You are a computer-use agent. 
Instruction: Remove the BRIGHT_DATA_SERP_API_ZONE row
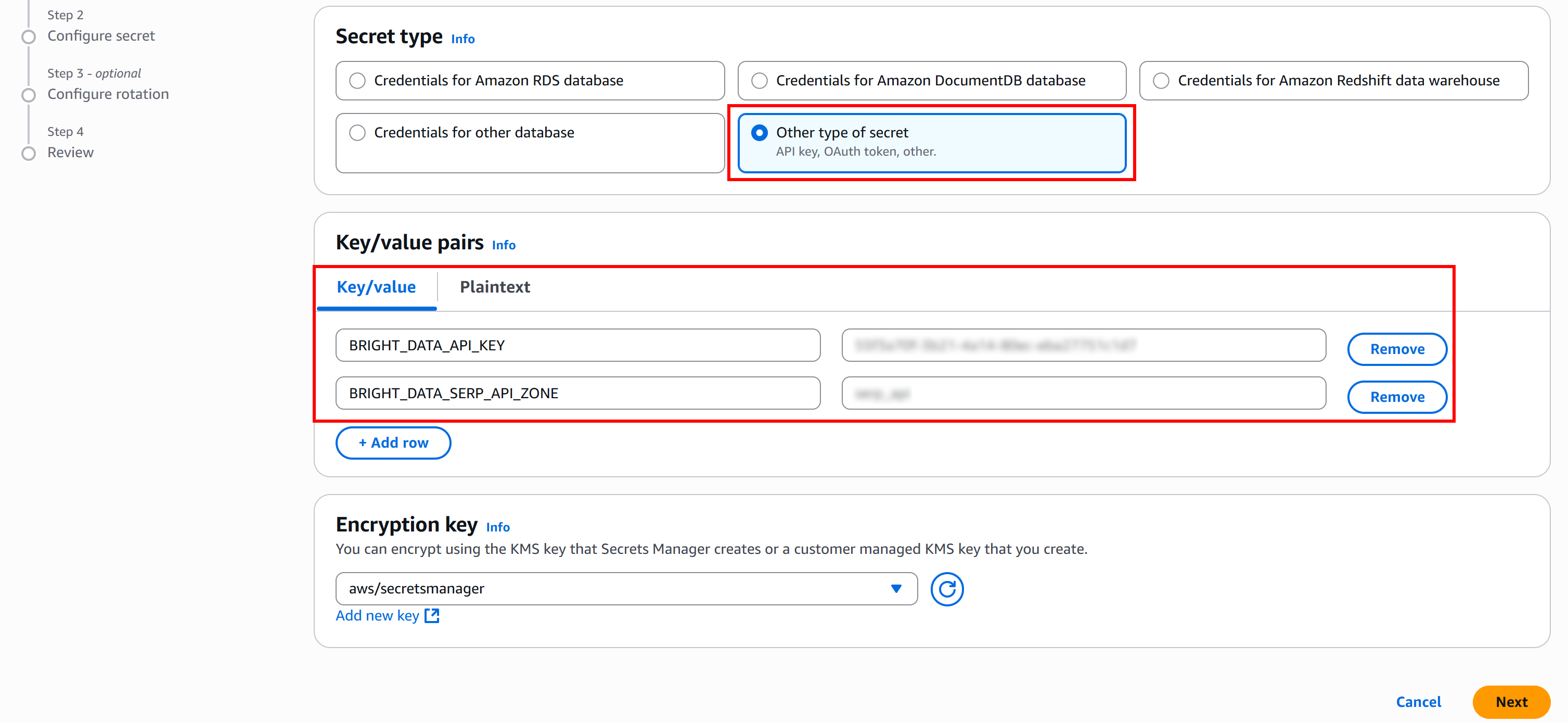(x=1396, y=397)
